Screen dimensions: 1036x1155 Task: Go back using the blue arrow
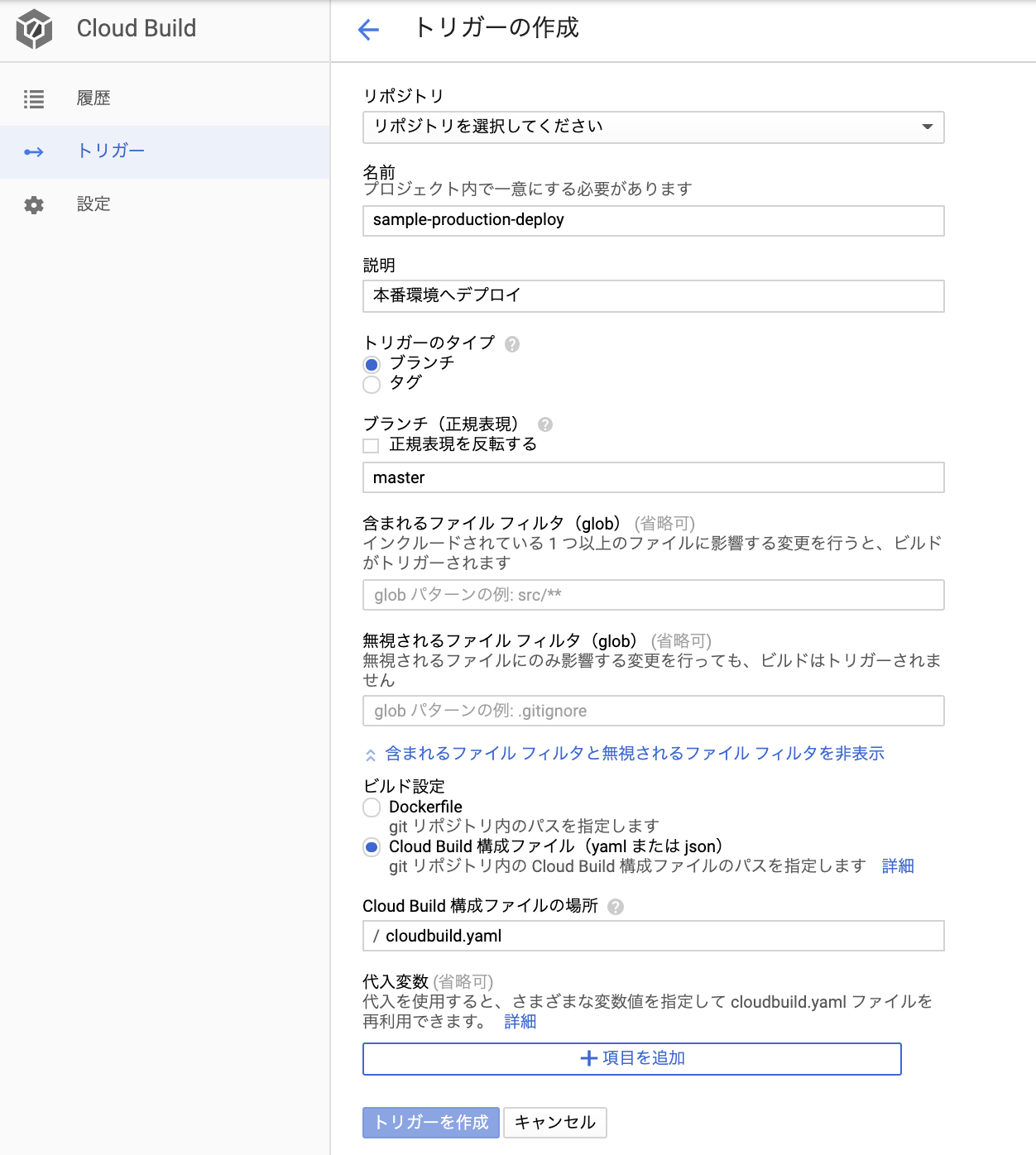pos(368,30)
